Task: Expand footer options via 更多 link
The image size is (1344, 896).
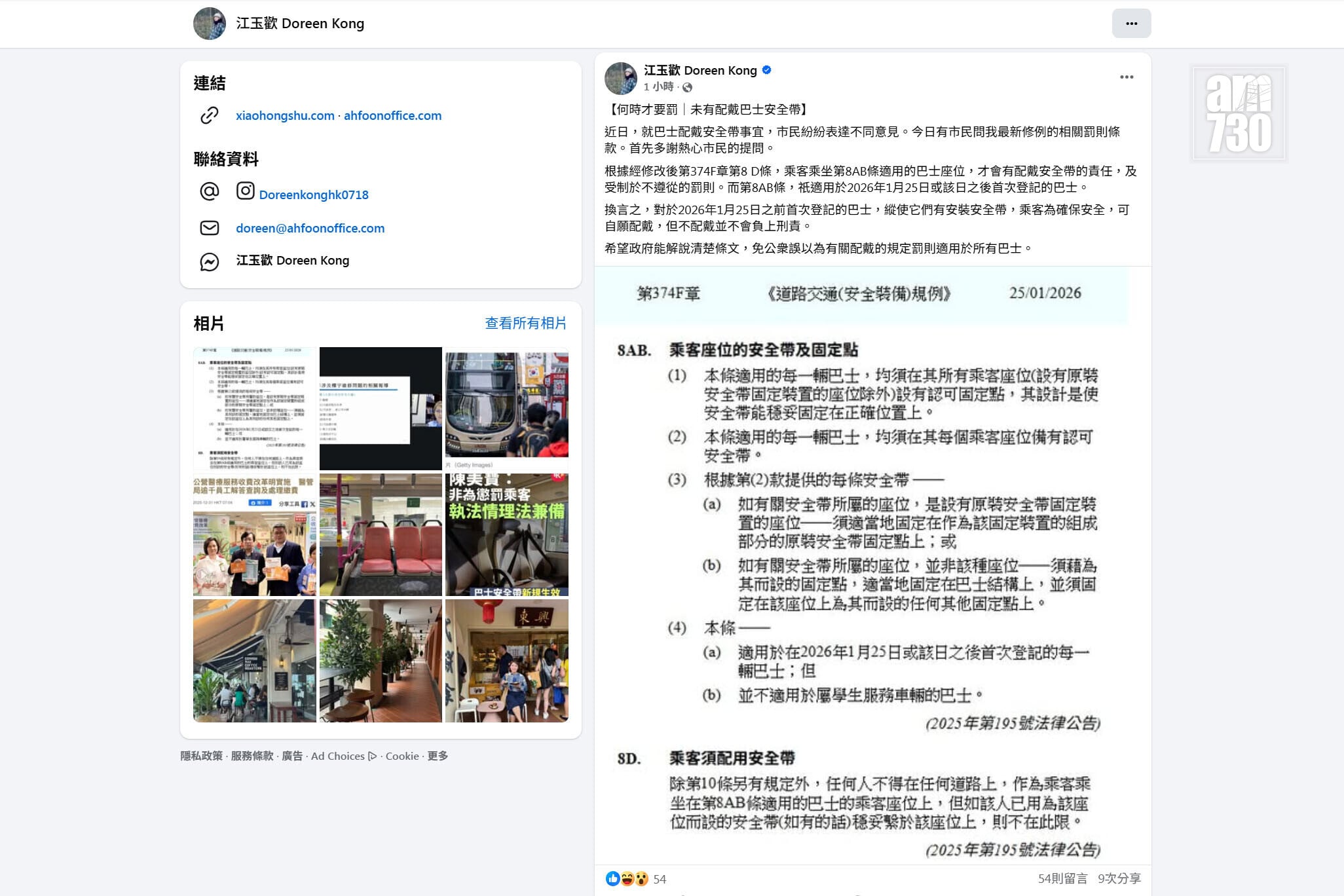Action: (438, 756)
